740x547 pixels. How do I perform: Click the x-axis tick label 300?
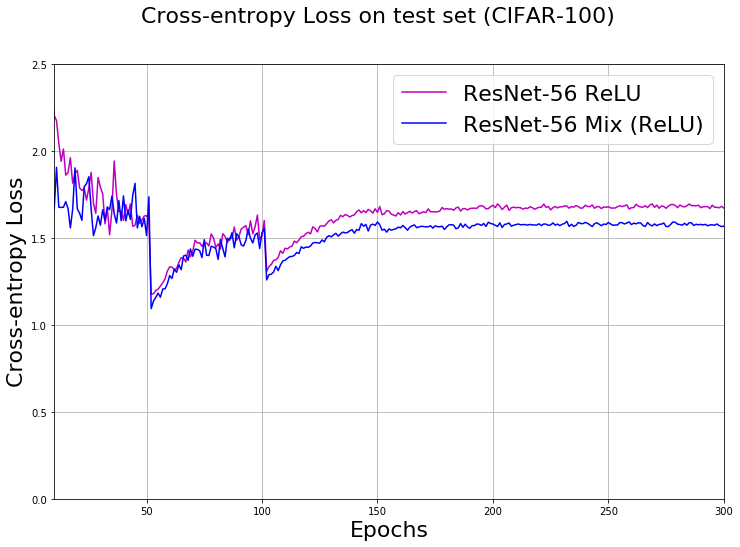pos(724,511)
